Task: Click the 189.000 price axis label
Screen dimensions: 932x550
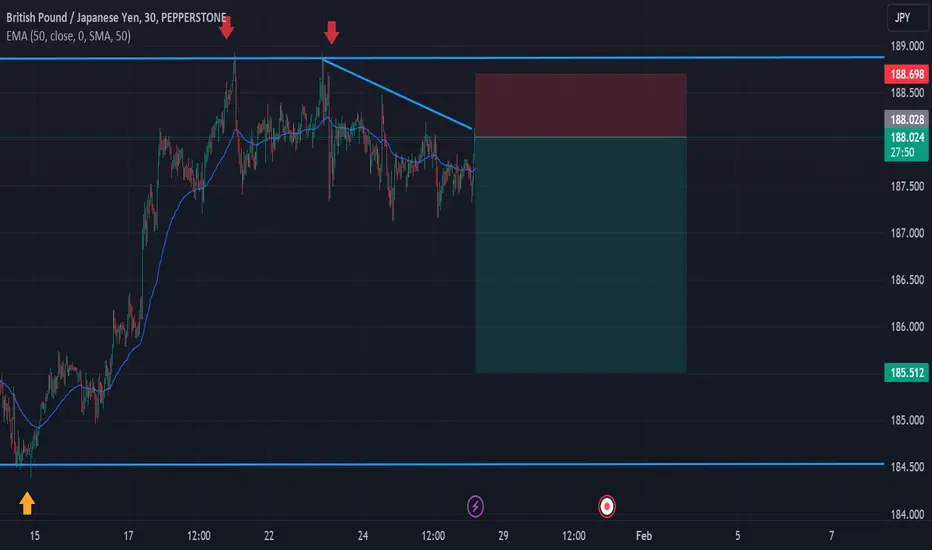Action: [x=906, y=46]
